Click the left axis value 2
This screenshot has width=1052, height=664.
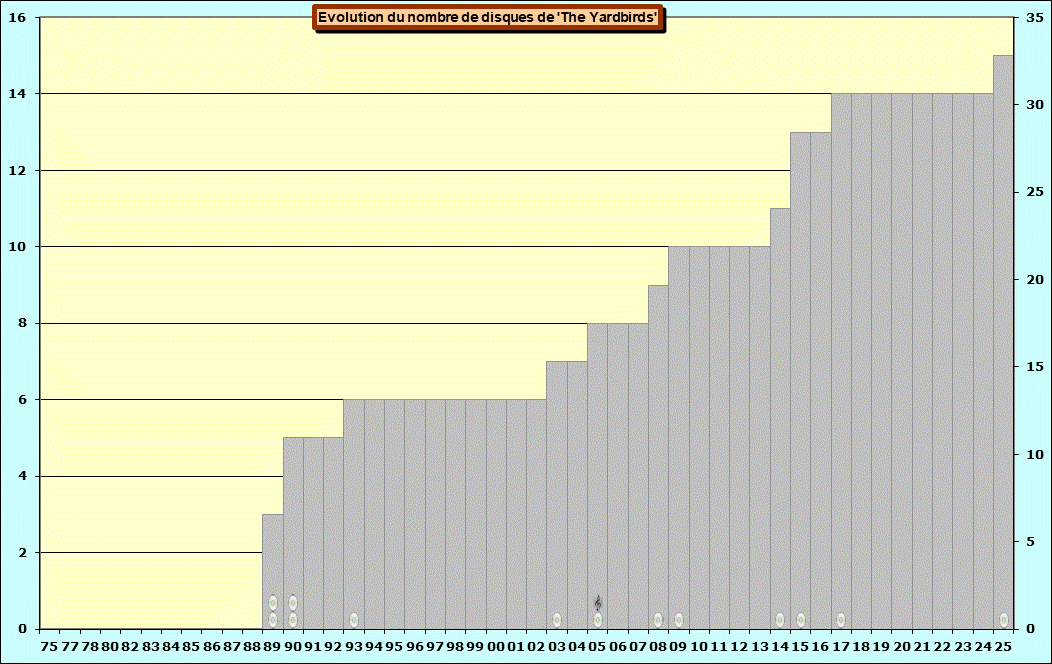pyautogui.click(x=23, y=553)
